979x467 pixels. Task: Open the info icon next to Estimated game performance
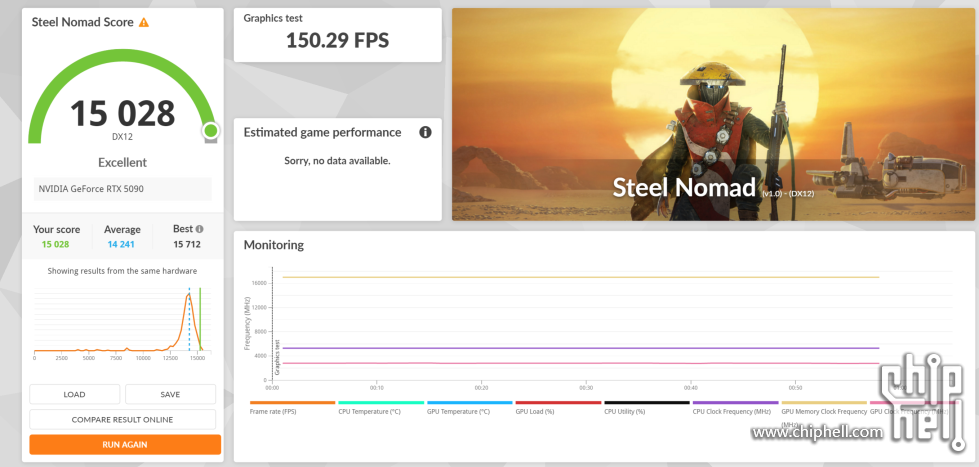tap(425, 132)
